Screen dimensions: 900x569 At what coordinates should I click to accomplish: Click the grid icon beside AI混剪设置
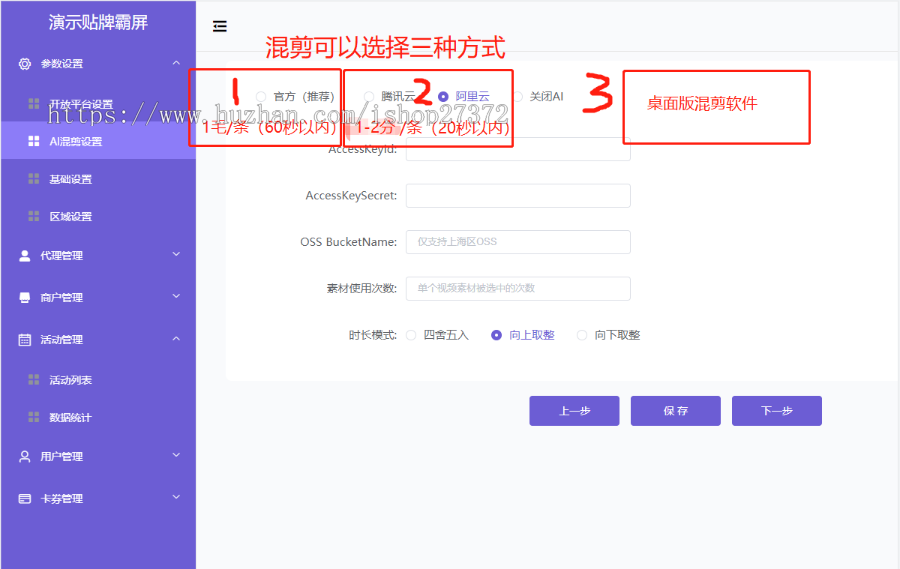point(34,141)
